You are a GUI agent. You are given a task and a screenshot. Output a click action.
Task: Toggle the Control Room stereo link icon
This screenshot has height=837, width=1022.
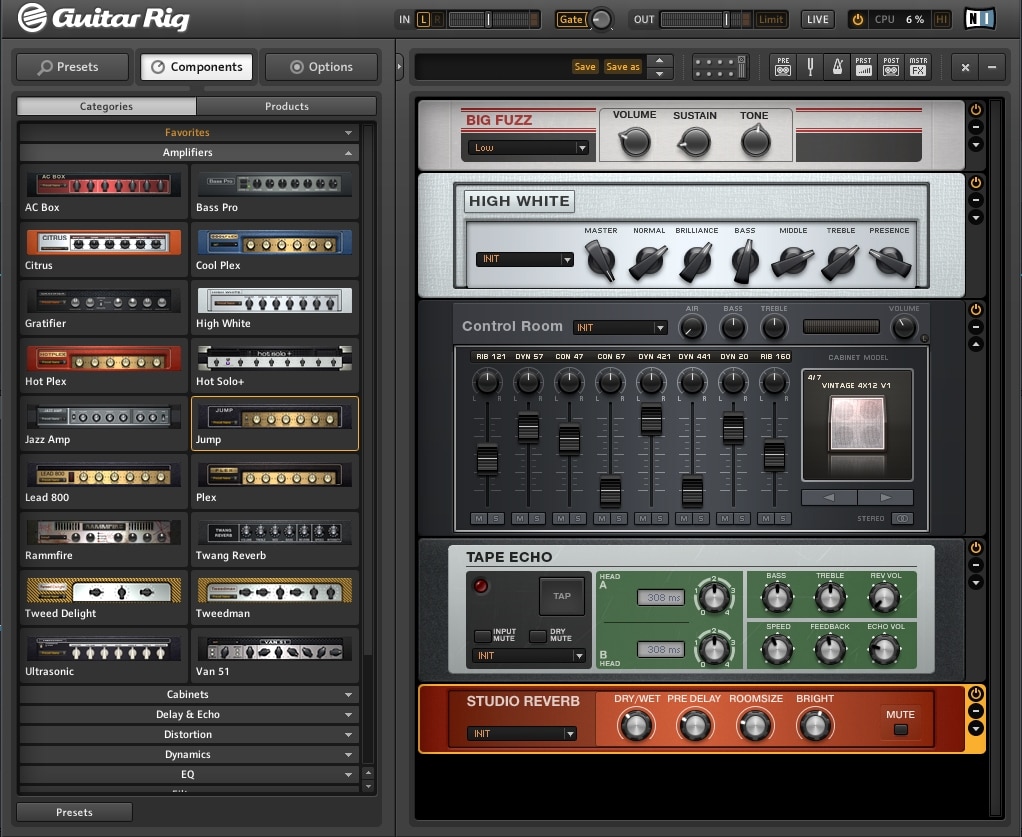click(x=903, y=519)
